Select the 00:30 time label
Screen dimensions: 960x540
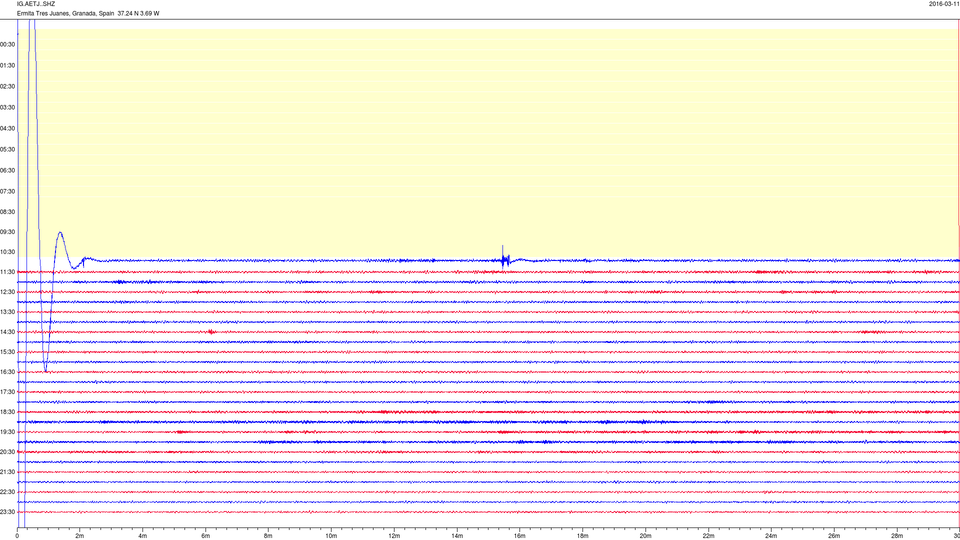(7, 44)
